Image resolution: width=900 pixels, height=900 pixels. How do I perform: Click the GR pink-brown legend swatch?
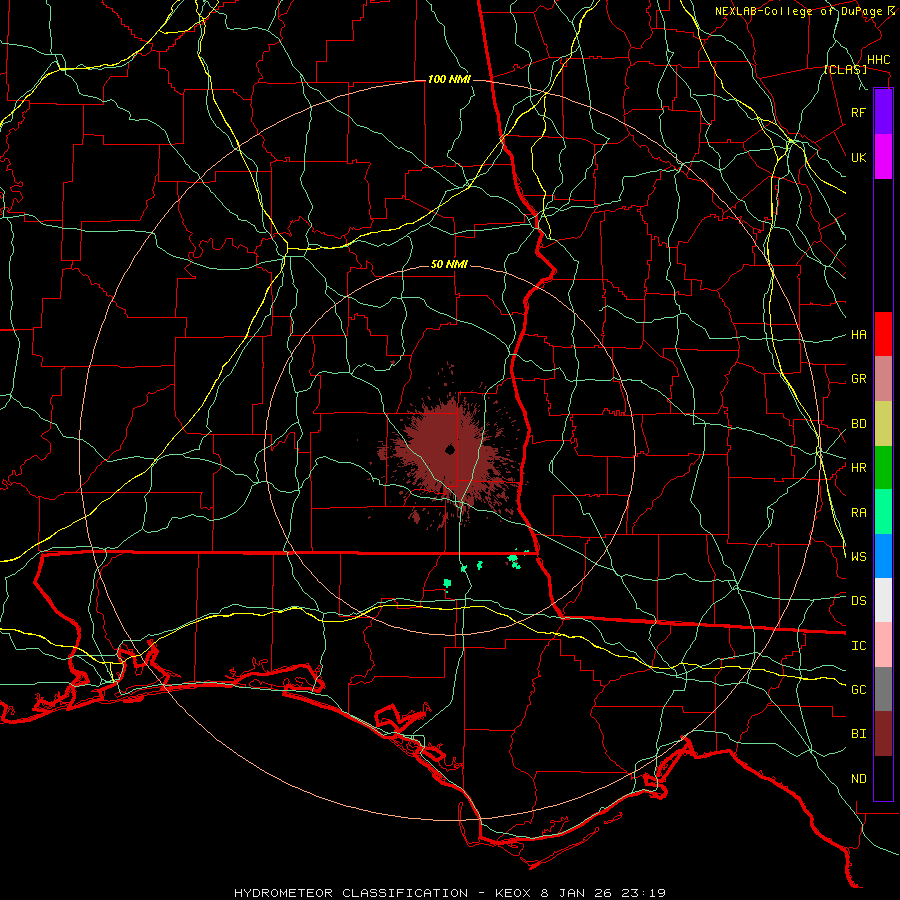click(x=883, y=379)
